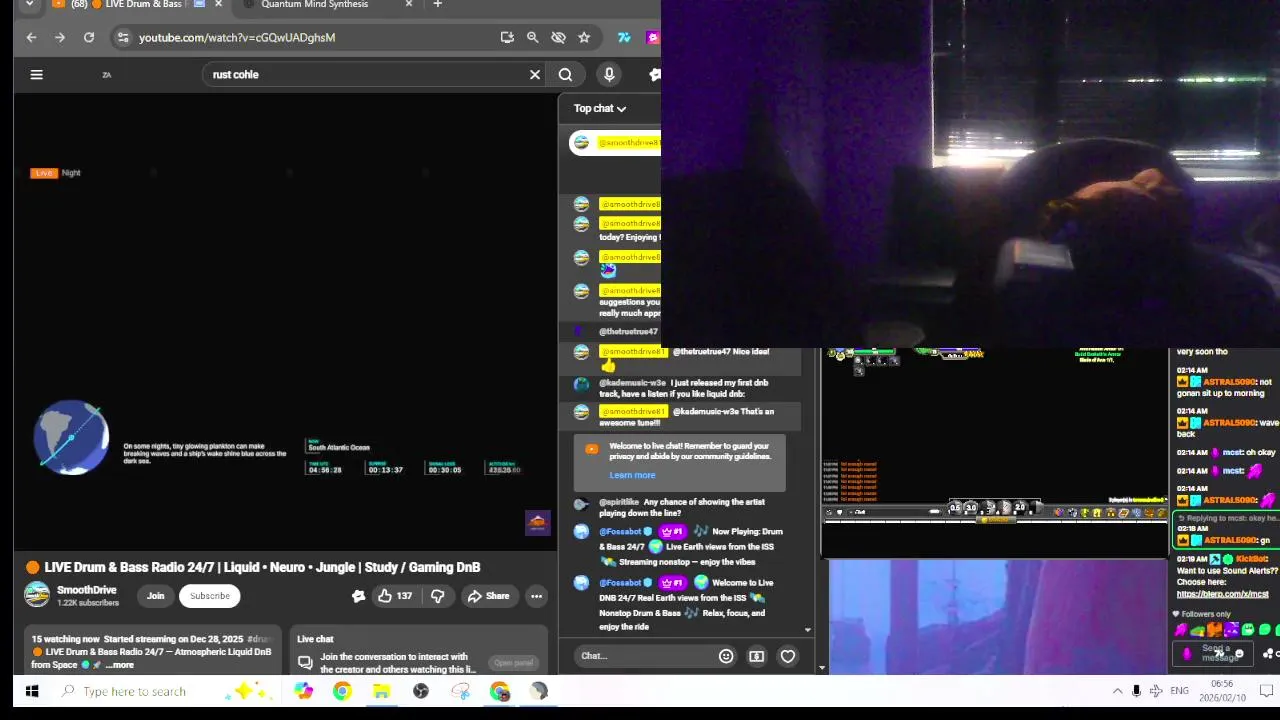Click the channel watermark on video corner
The width and height of the screenshot is (1280, 720).
coord(538,523)
